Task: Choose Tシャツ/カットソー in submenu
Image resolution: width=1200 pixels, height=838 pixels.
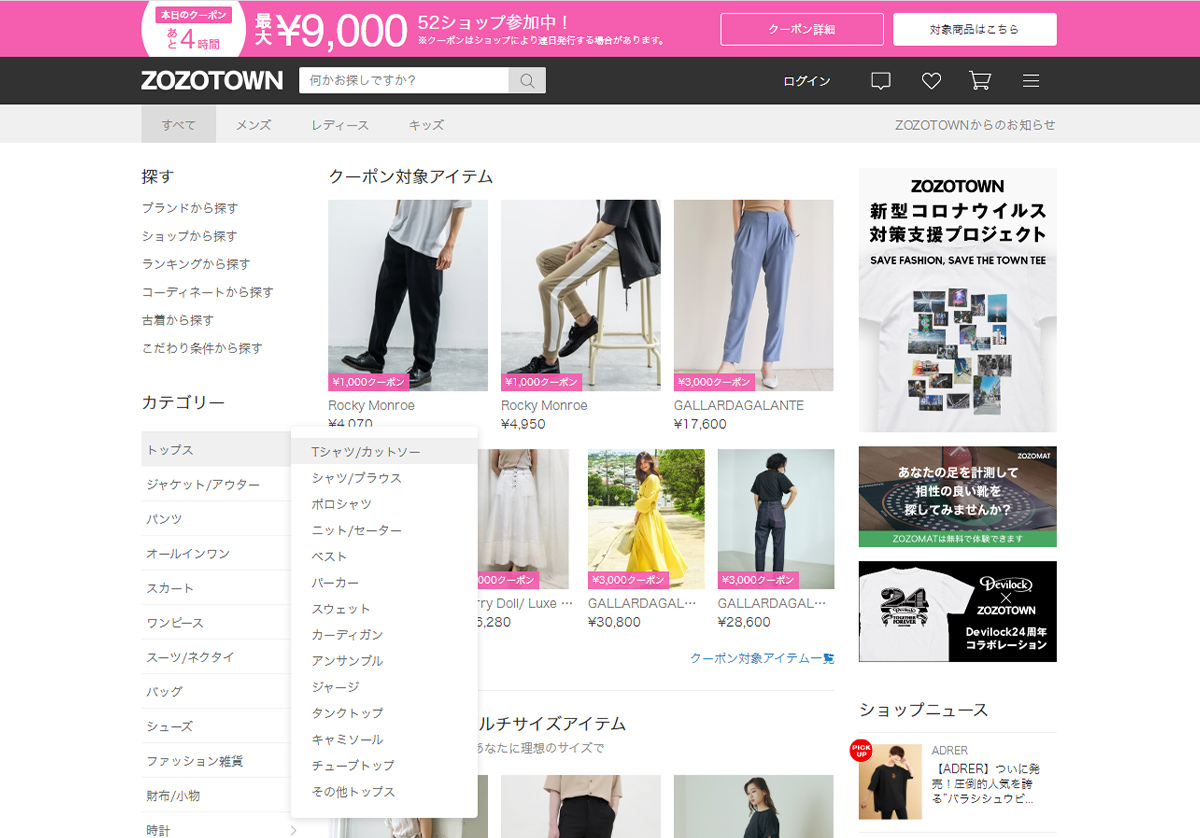Action: coord(385,452)
